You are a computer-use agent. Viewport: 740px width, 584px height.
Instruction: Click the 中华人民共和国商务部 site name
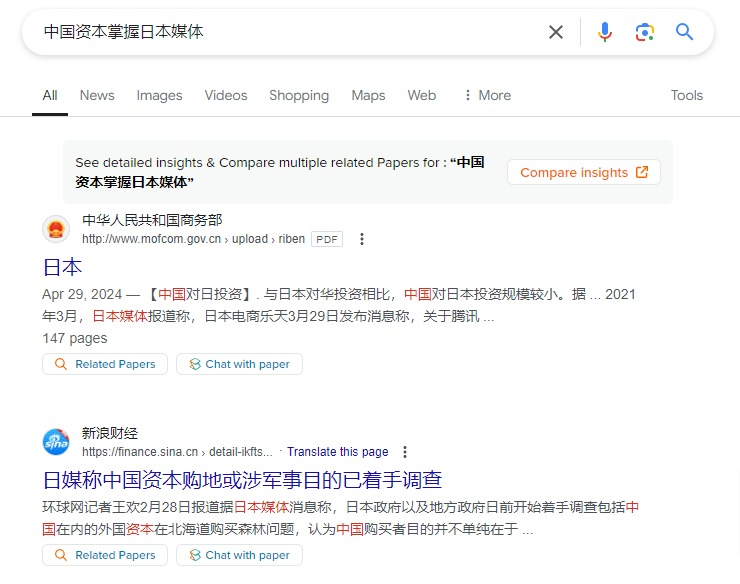[152, 220]
